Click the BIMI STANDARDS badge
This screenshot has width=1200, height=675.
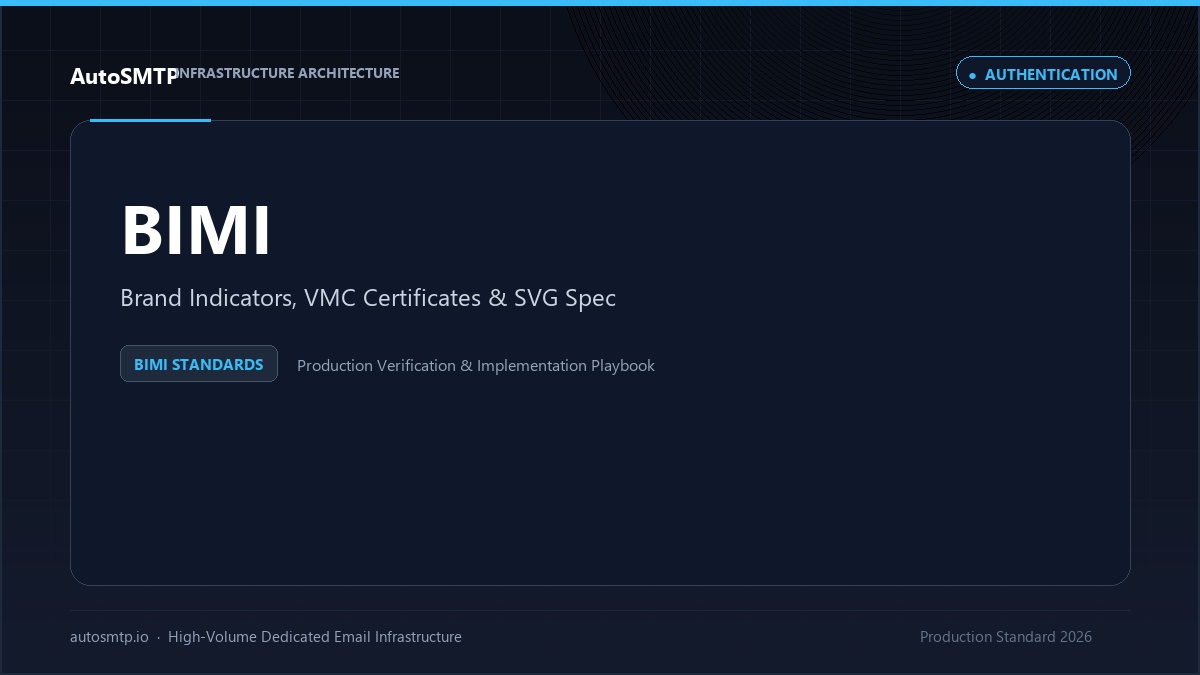pyautogui.click(x=199, y=364)
